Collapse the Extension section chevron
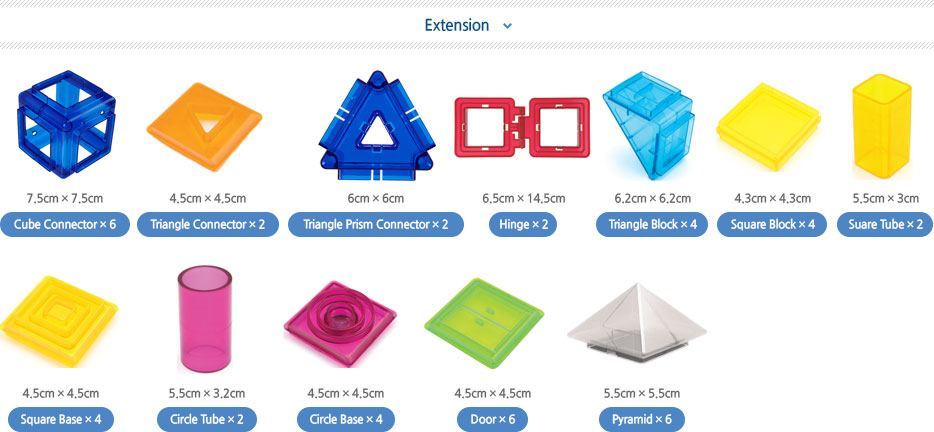Image resolution: width=934 pixels, height=432 pixels. pos(508,26)
